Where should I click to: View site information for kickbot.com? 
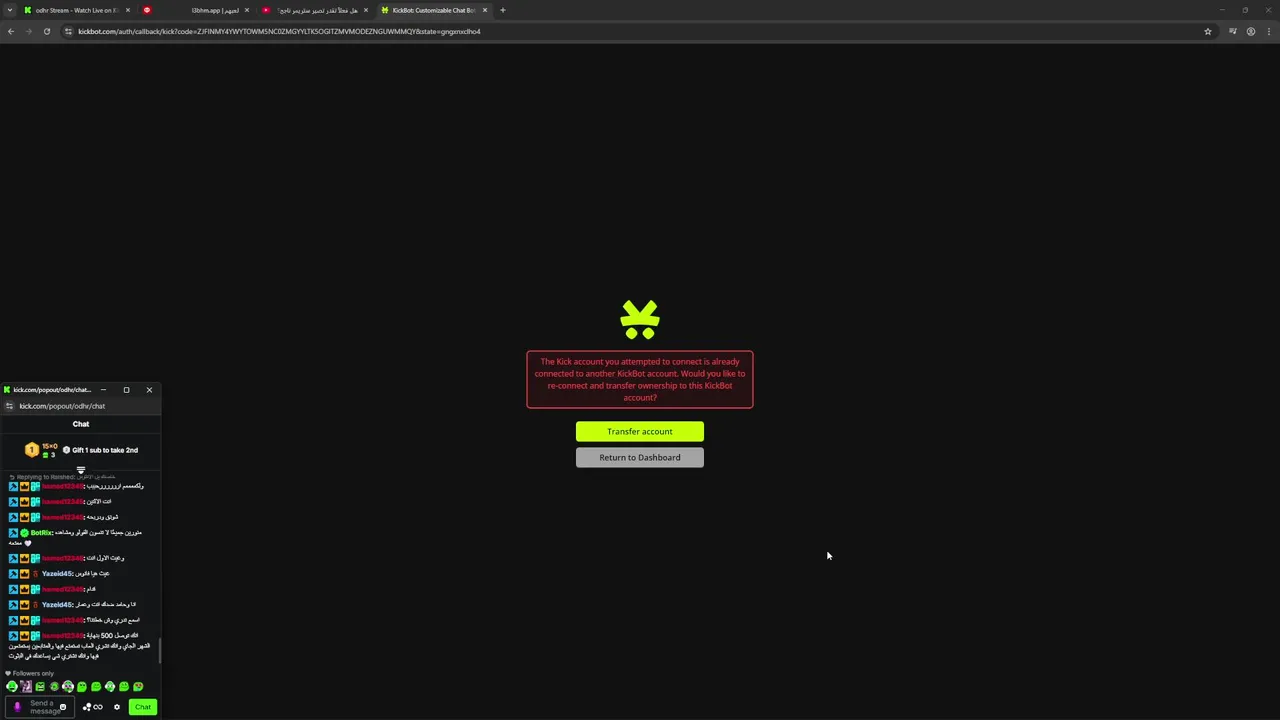pyautogui.click(x=68, y=31)
